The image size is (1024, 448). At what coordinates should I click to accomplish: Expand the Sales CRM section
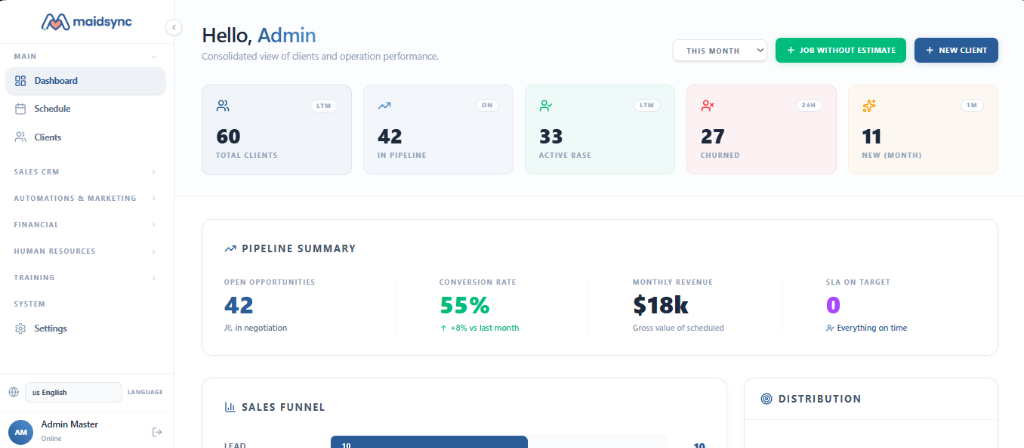tap(86, 172)
